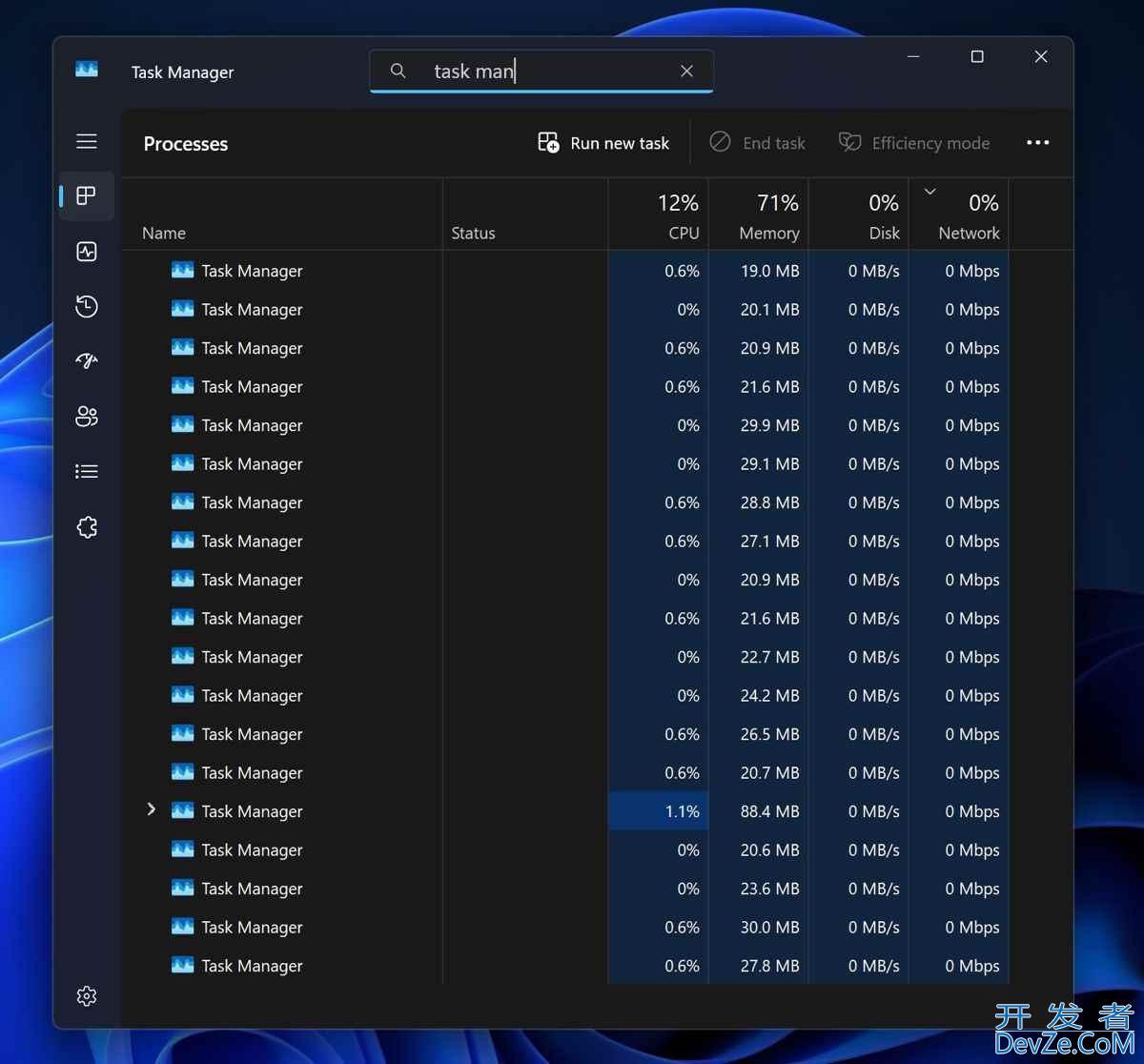
Task: Toggle Efficiency mode for selected process
Action: (913, 142)
